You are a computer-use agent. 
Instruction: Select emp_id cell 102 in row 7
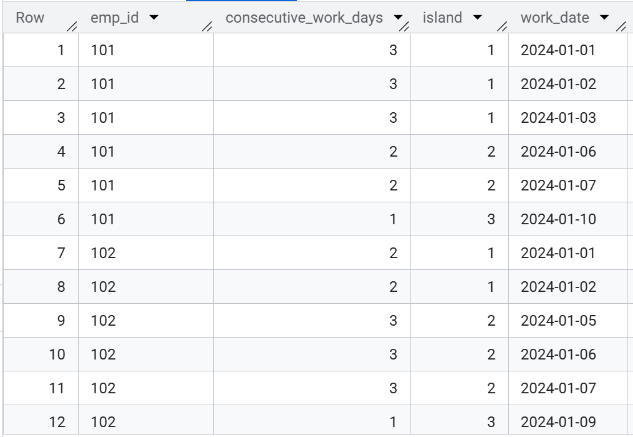(103, 253)
